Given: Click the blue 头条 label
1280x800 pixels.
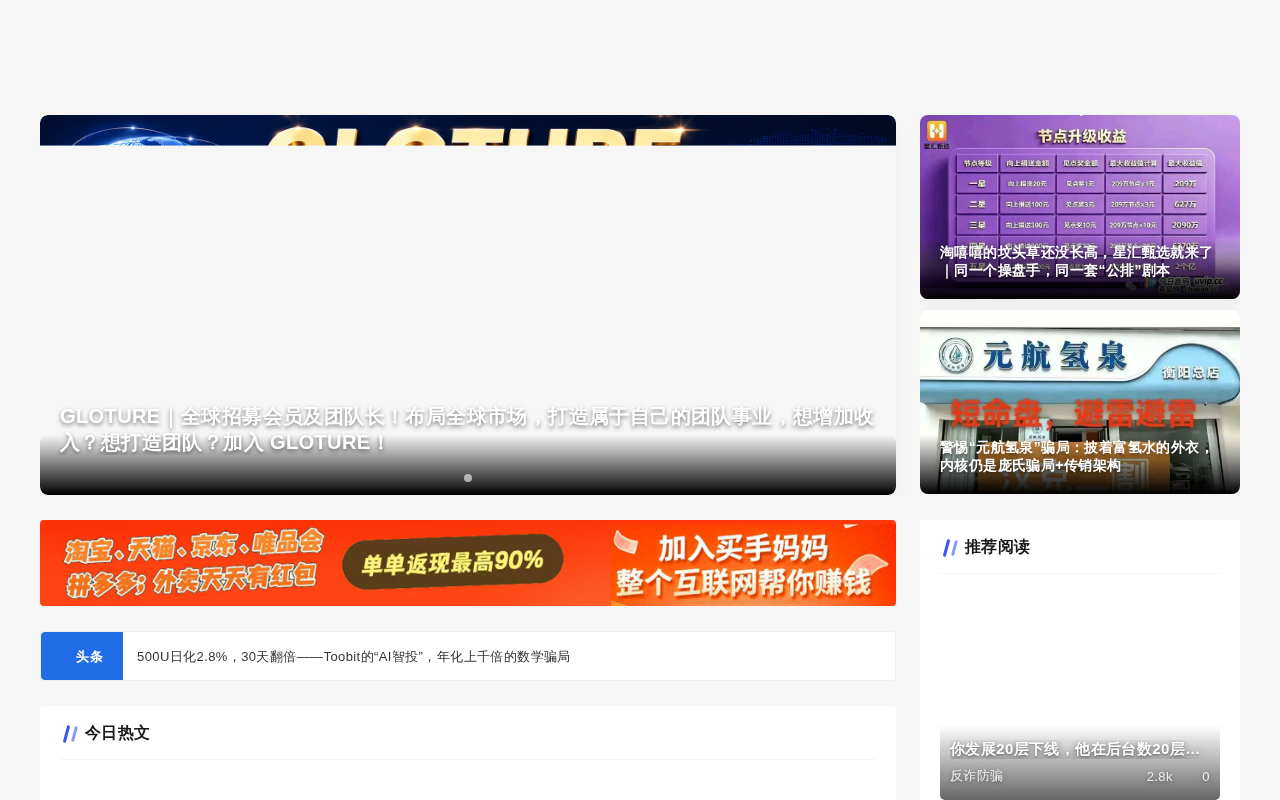Looking at the screenshot, I should point(82,656).
